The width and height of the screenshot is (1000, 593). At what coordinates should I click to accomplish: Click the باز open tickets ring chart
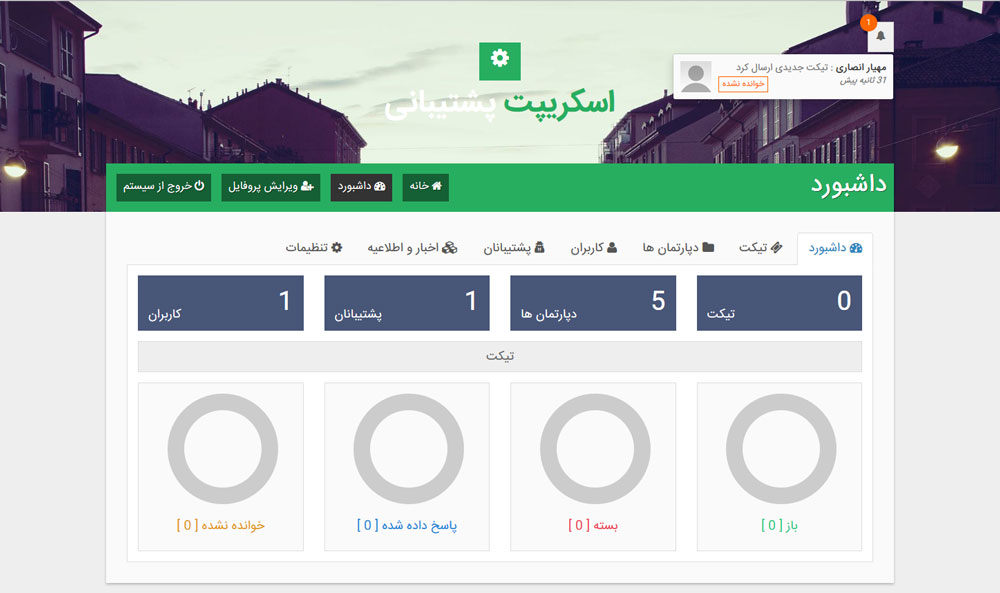coord(781,449)
